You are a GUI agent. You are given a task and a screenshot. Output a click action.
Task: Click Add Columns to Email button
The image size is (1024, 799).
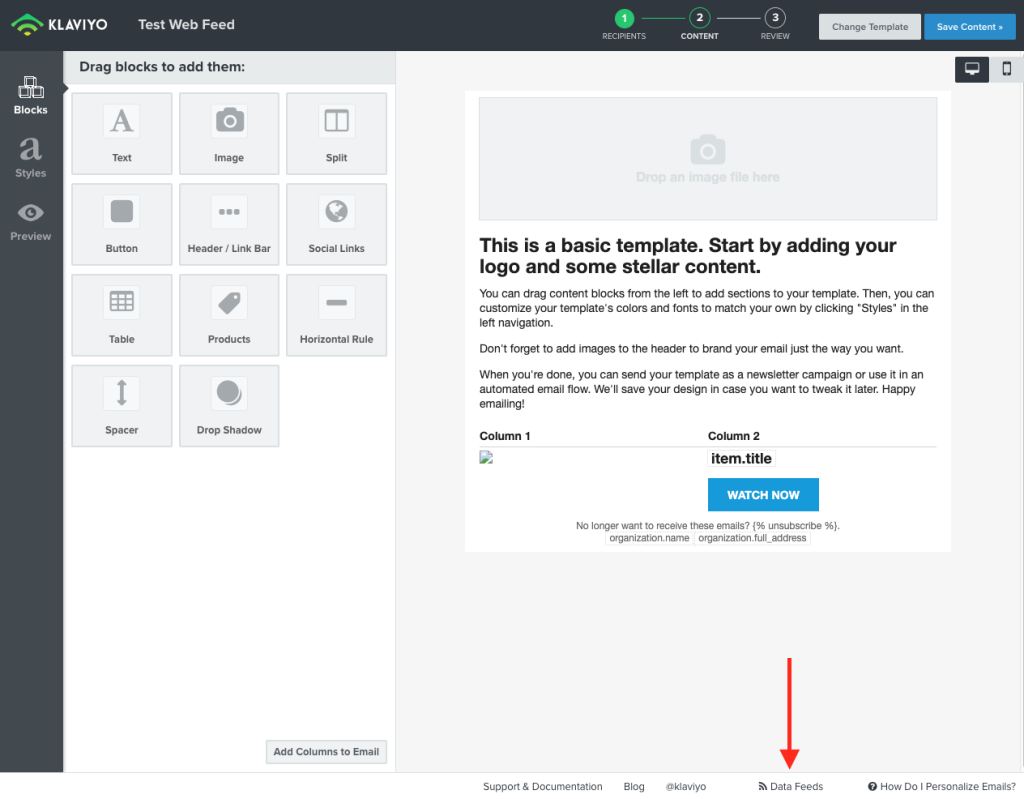(326, 752)
